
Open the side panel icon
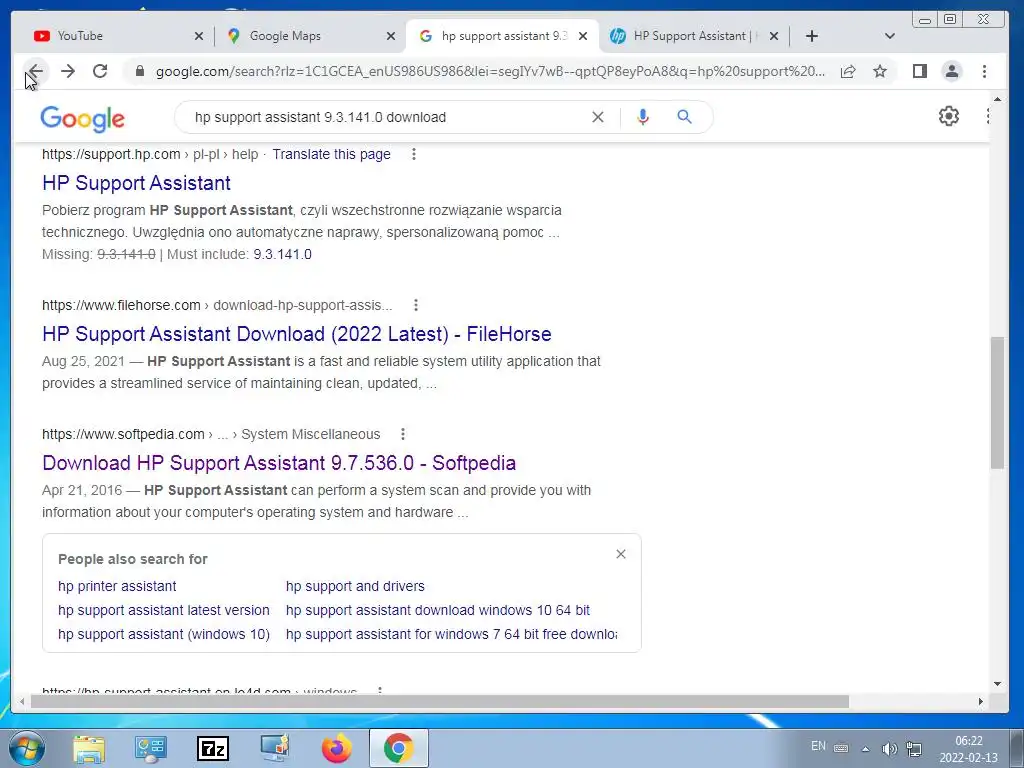point(920,71)
